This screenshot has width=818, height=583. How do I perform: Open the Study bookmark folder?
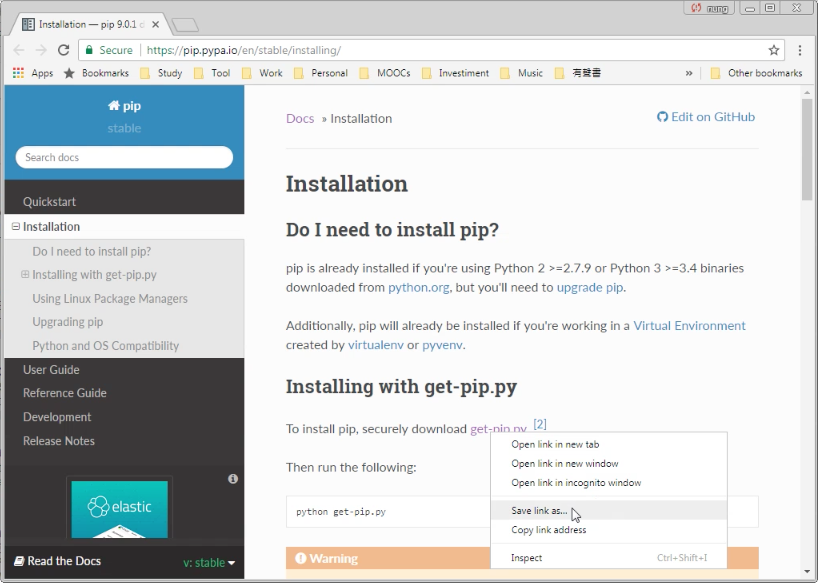[161, 73]
